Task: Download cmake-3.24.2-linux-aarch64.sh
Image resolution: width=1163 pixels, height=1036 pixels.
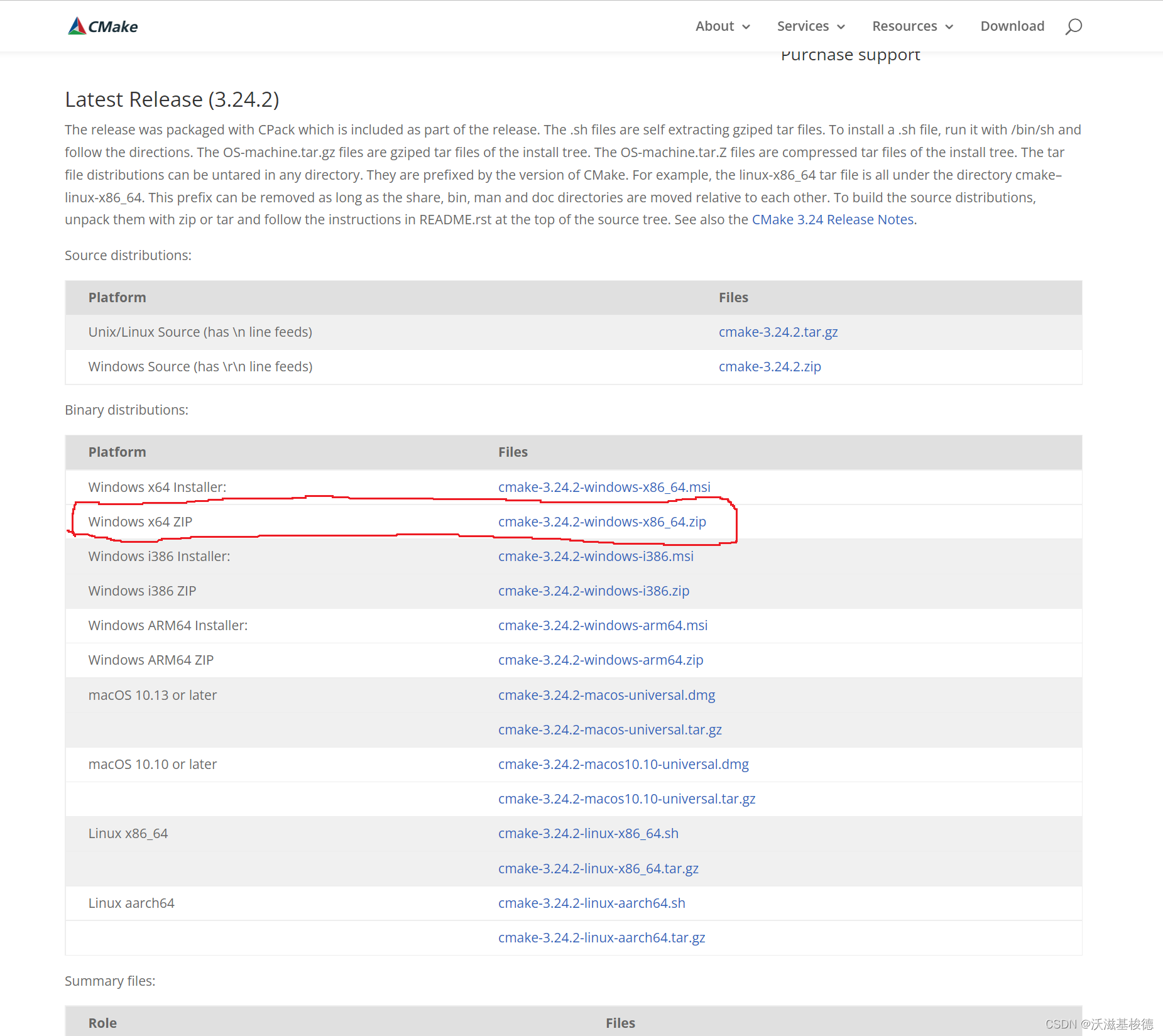Action: click(x=591, y=903)
